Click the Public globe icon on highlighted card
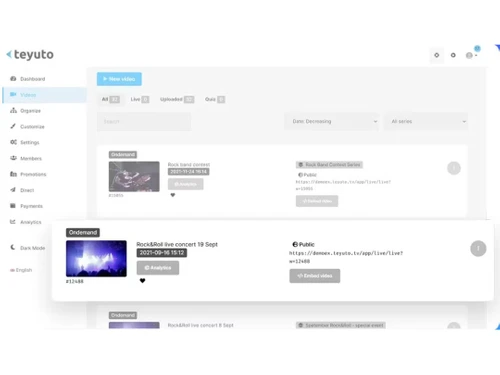Image resolution: width=500 pixels, height=375 pixels. point(295,244)
